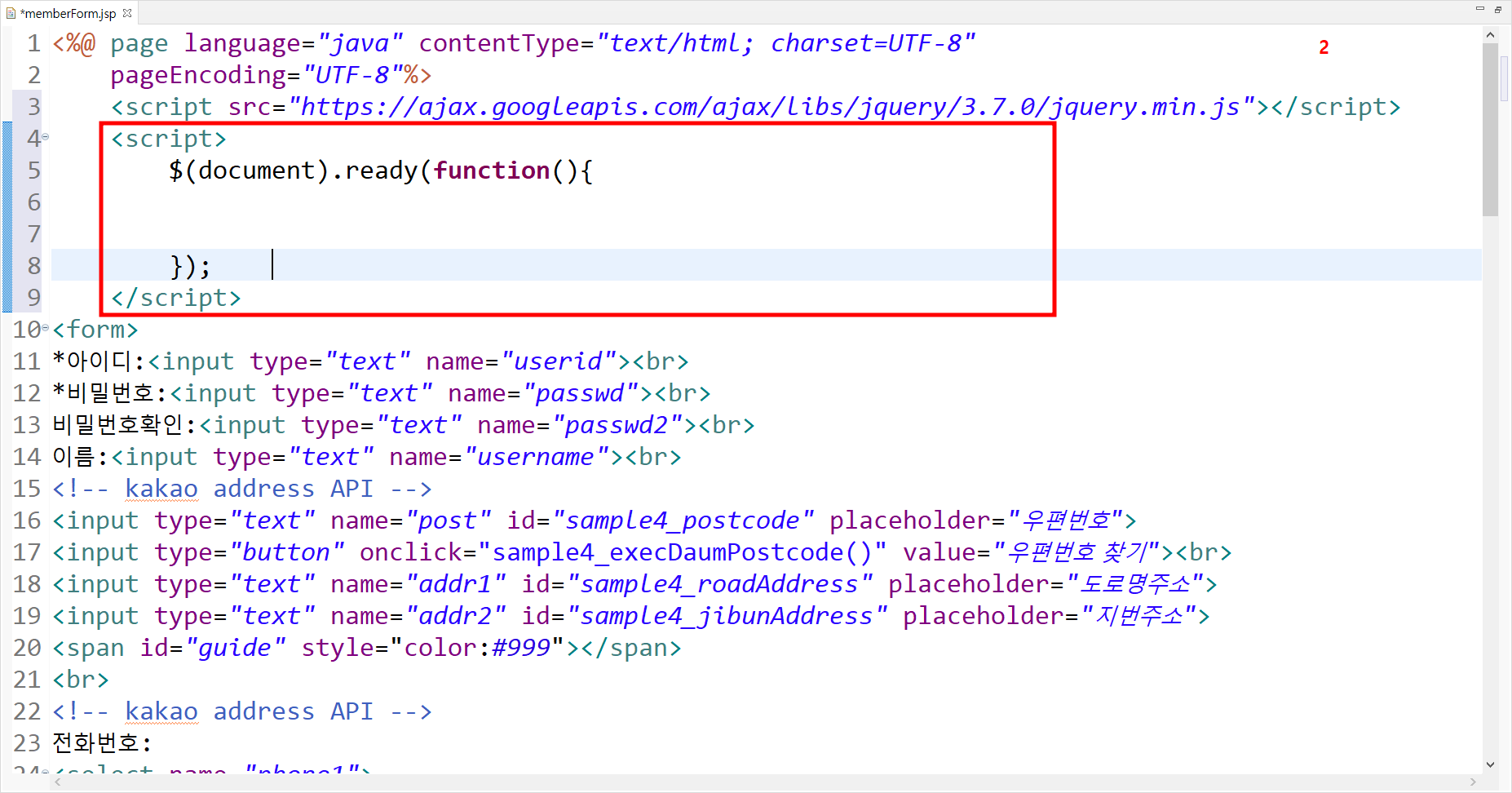This screenshot has width=1512, height=793.
Task: Click the closing </script> tag on line 9
Action: point(176,298)
